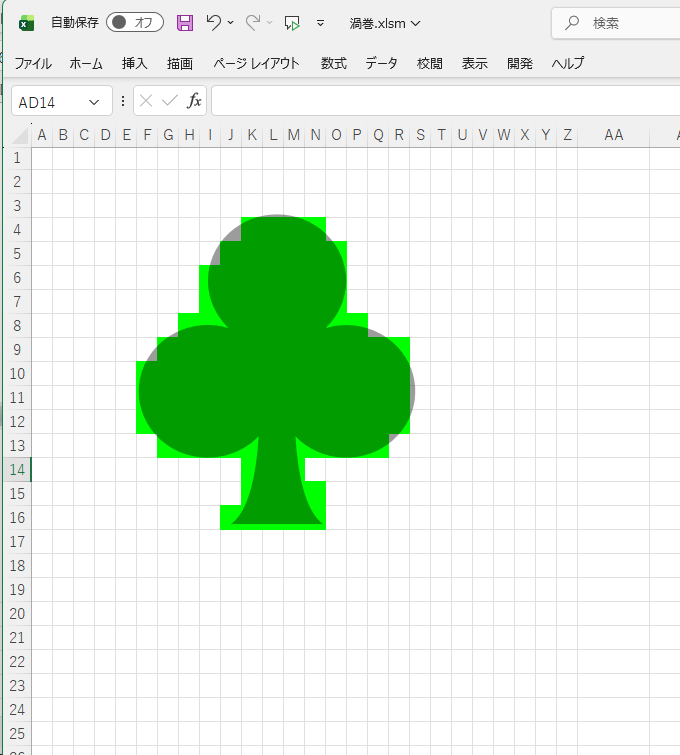Open the Undo history dropdown arrow
The height and width of the screenshot is (755, 680).
(x=231, y=23)
